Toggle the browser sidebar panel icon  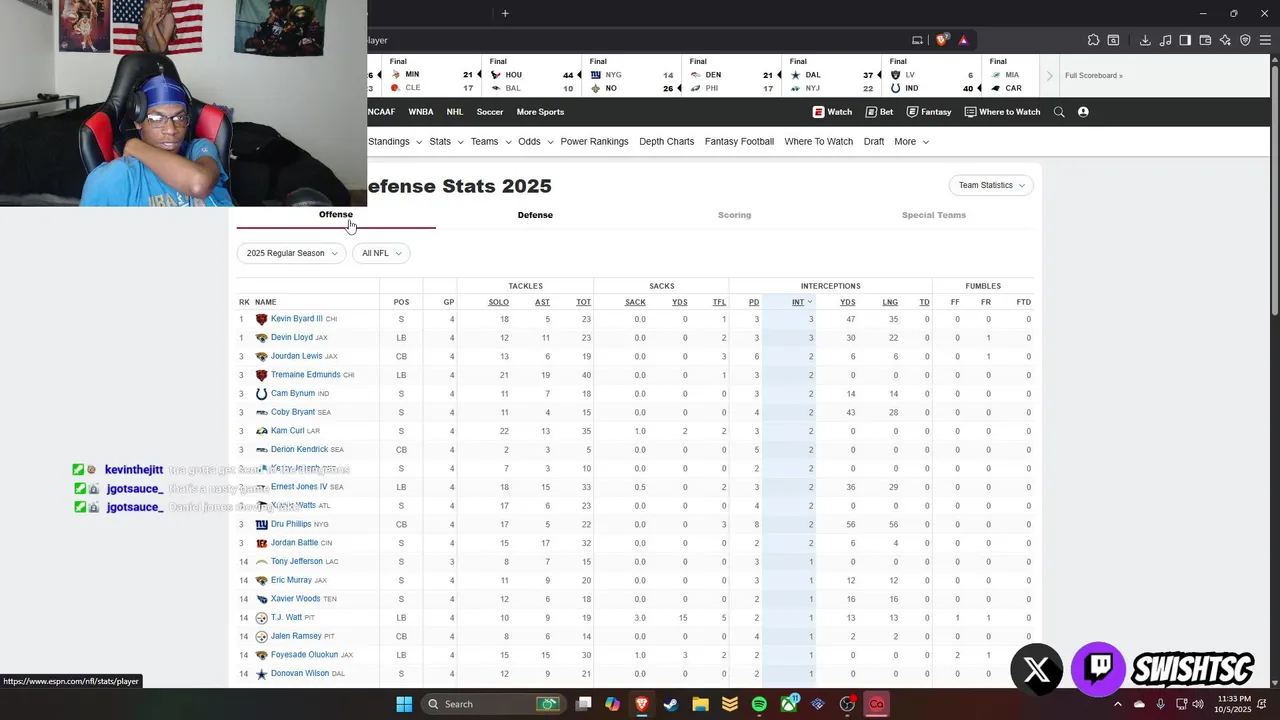(x=1185, y=40)
